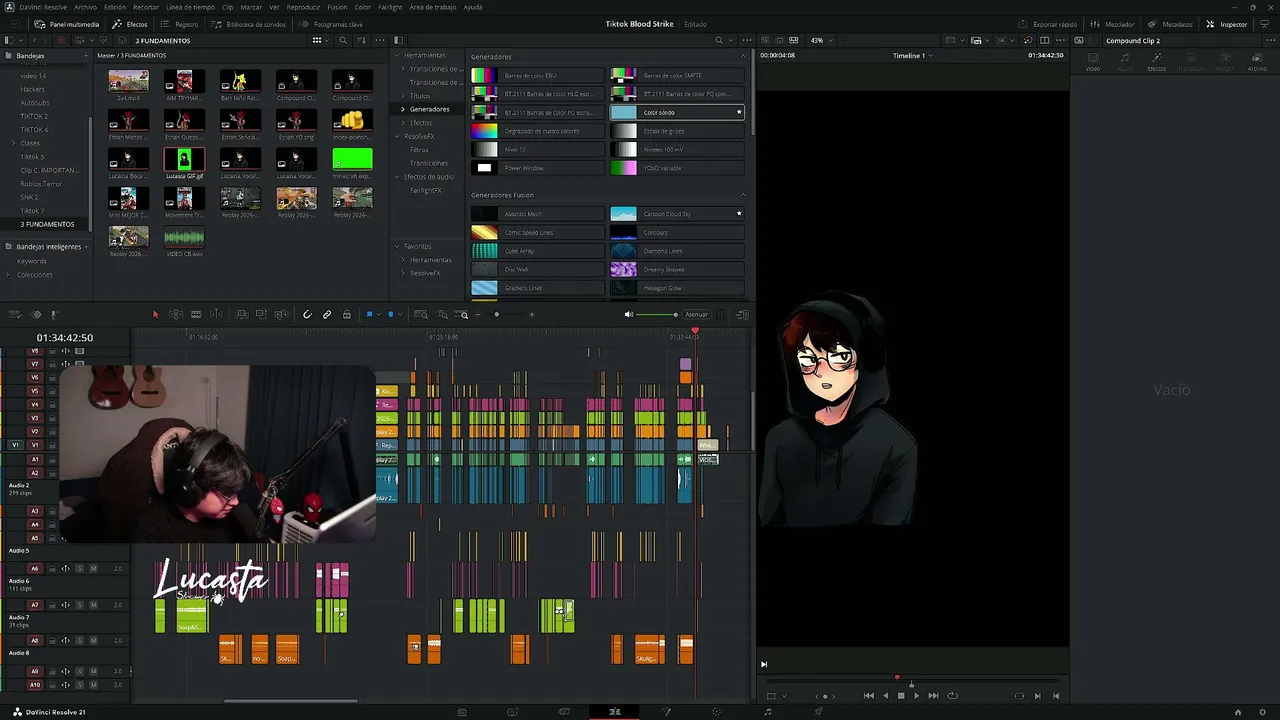Toggle timeline snapping magnet icon
Image resolution: width=1280 pixels, height=720 pixels.
click(x=307, y=315)
